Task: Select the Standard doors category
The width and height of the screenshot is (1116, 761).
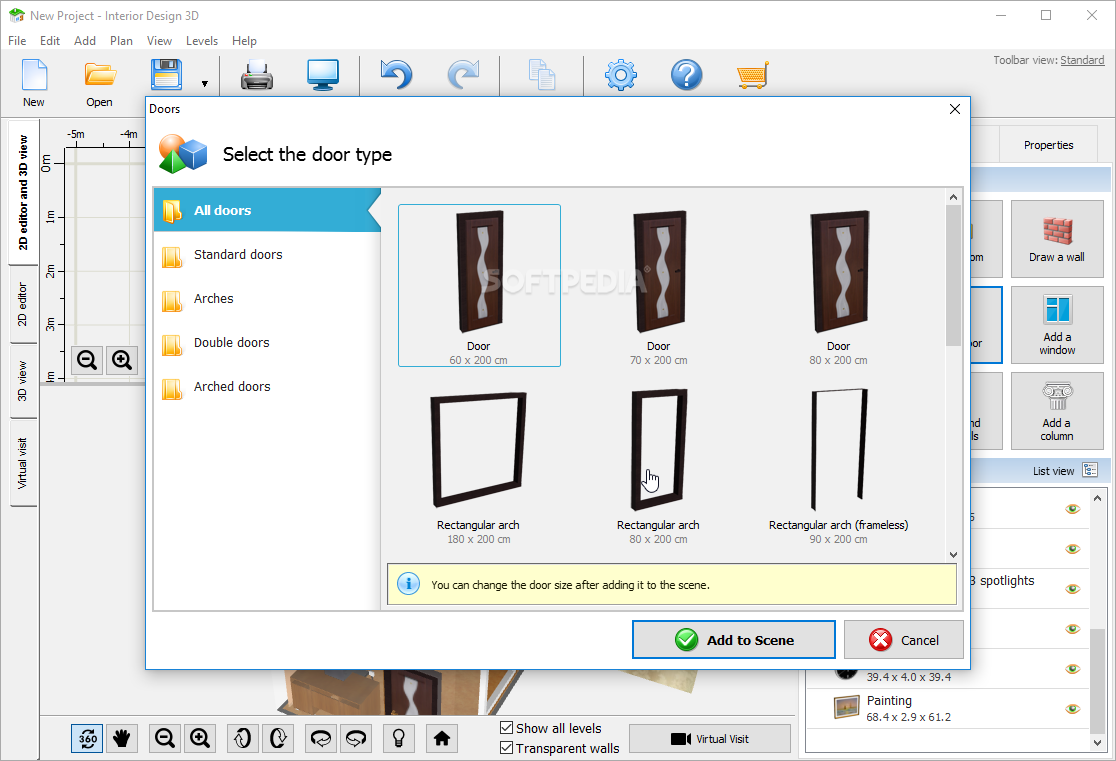Action: pyautogui.click(x=267, y=254)
